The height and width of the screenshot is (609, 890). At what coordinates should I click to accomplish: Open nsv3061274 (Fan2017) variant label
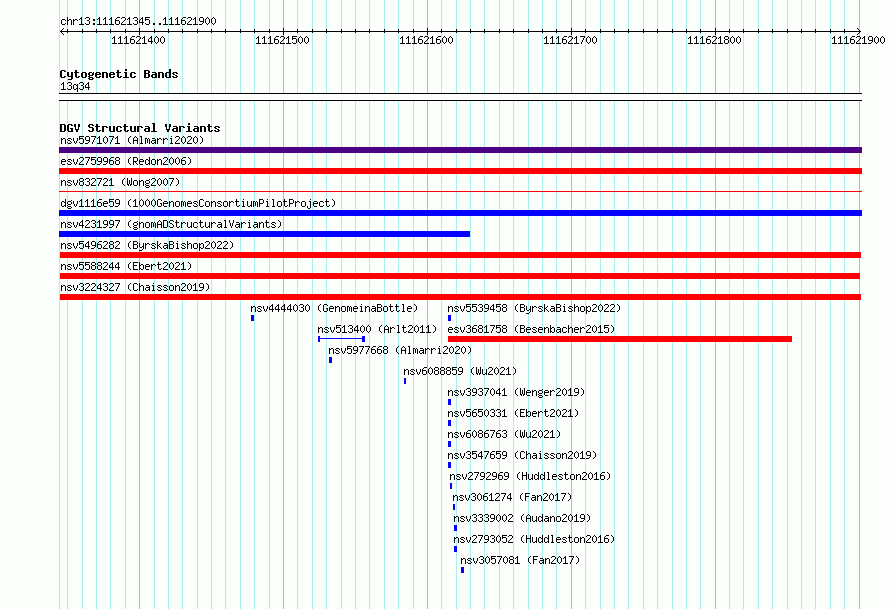click(512, 497)
